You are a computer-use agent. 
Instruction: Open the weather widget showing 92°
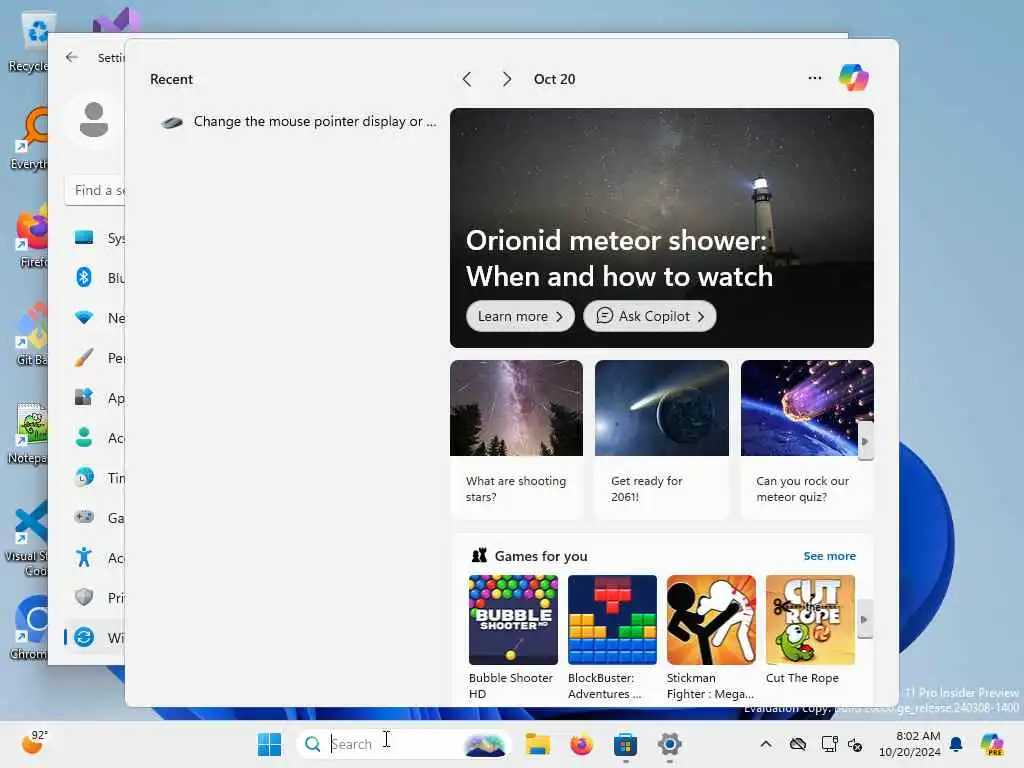(x=35, y=743)
